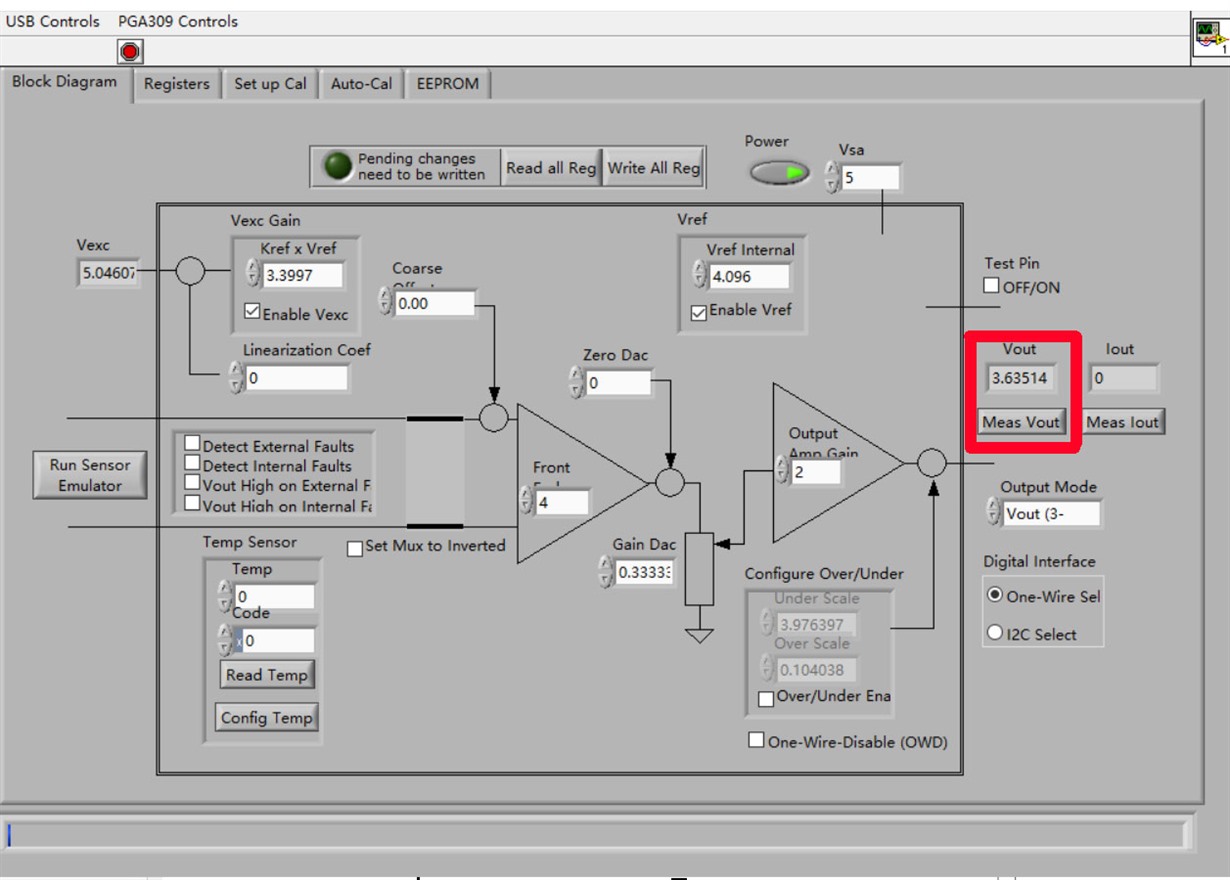Check Vout High on External Faults
Image resolution: width=1230 pixels, height=880 pixels.
[193, 485]
